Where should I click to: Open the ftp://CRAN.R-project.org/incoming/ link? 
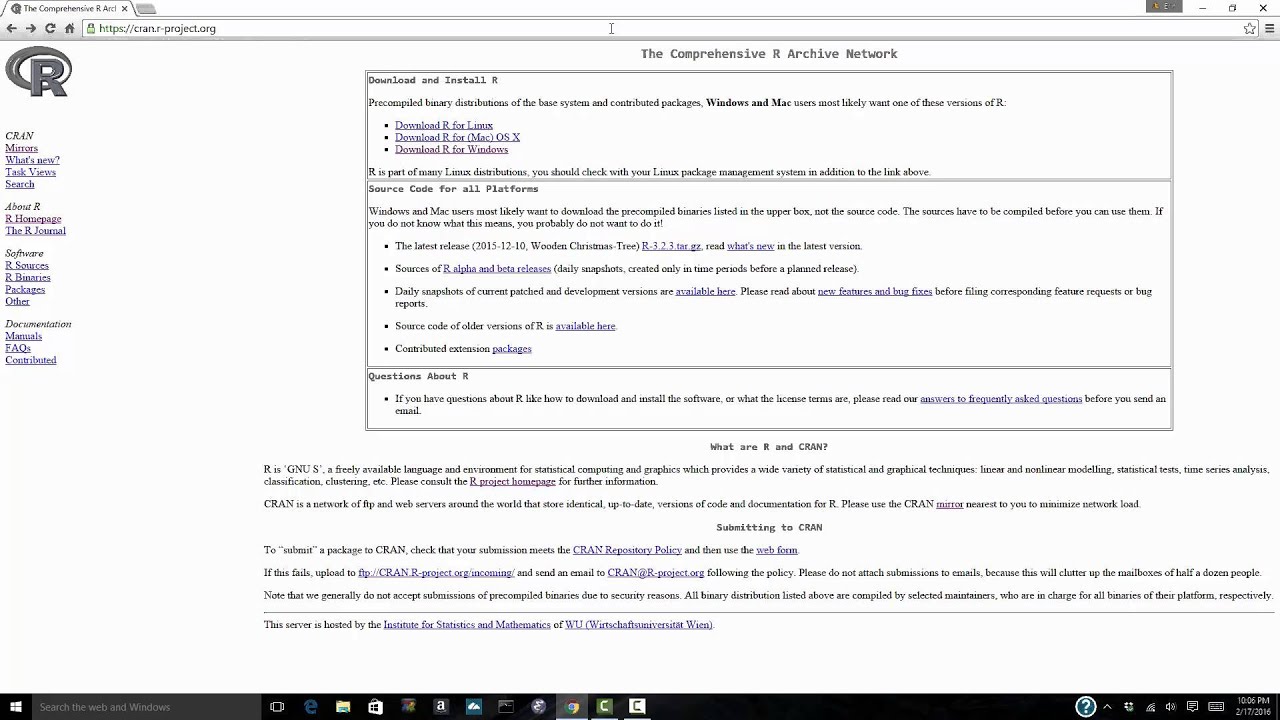[436, 573]
